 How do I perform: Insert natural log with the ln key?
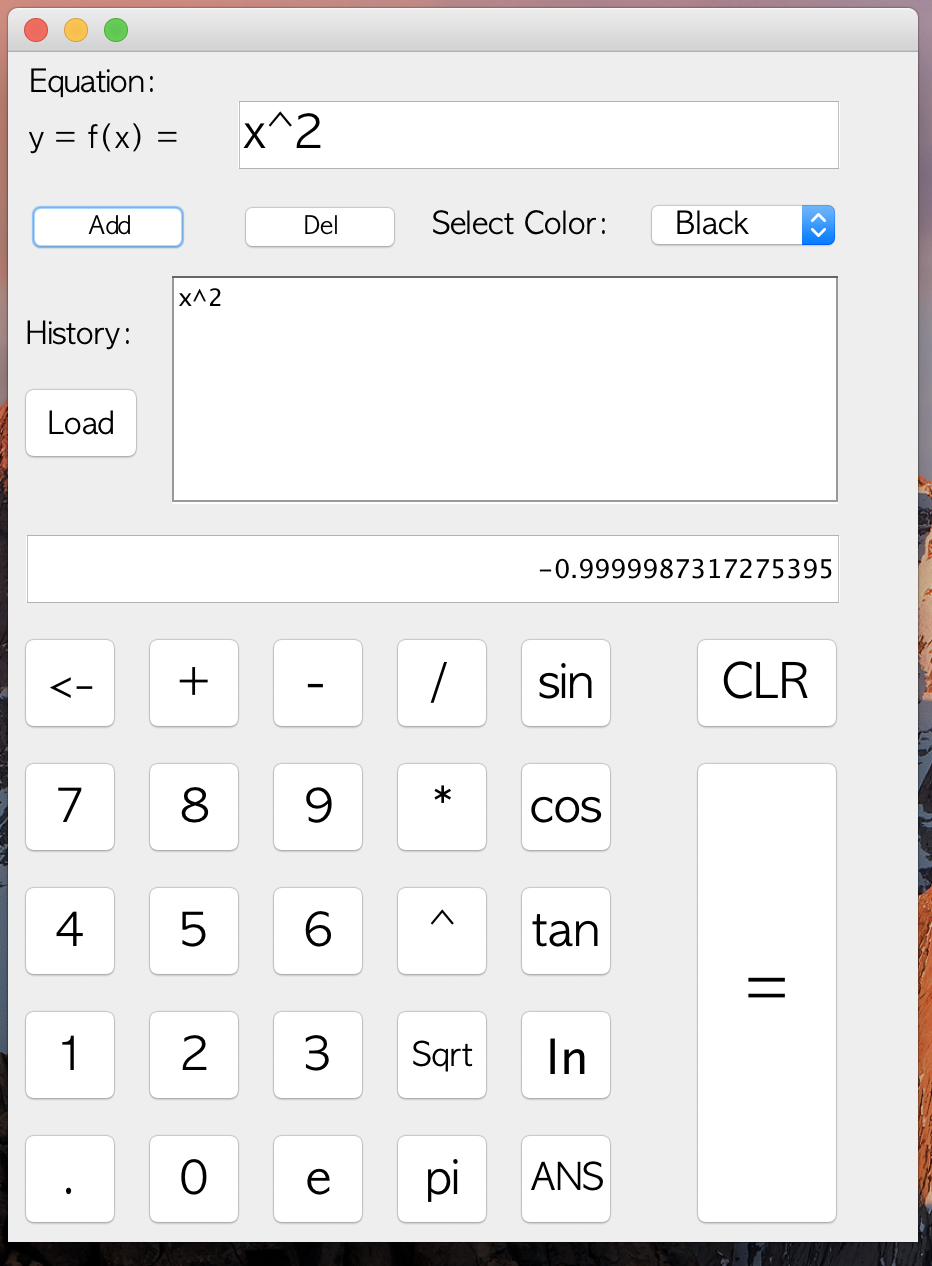(x=565, y=1055)
